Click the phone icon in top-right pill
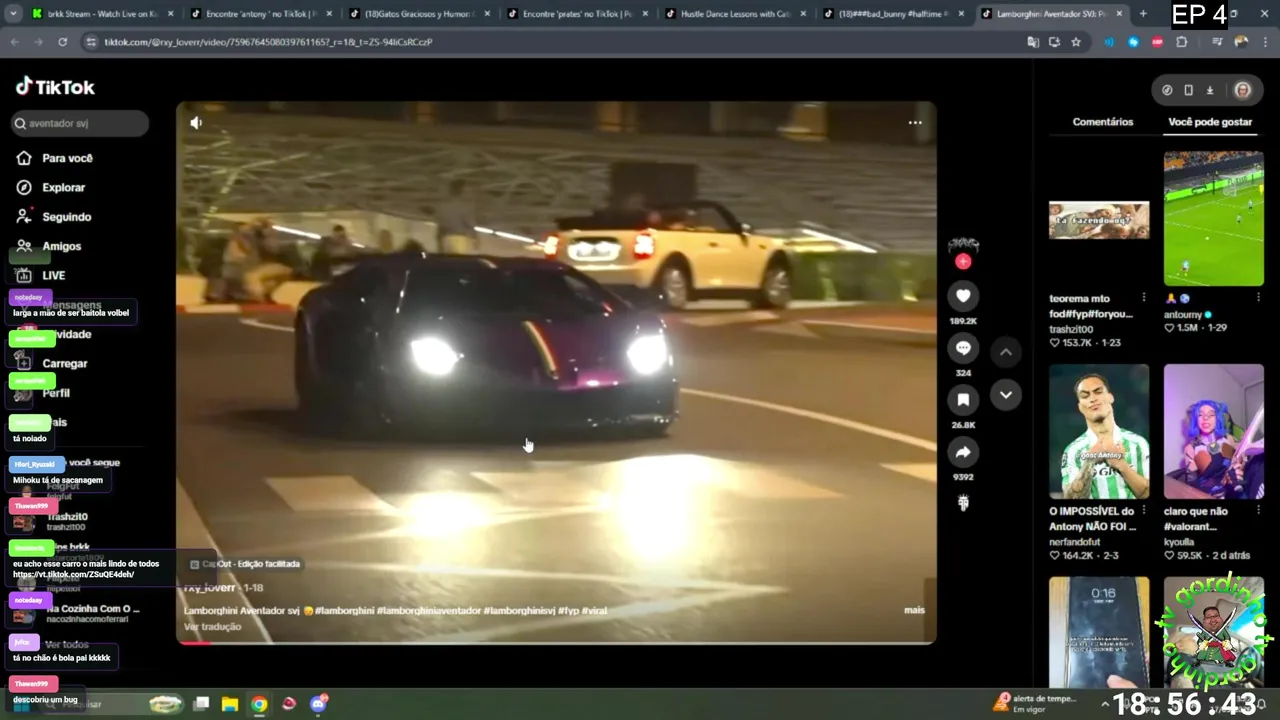This screenshot has width=1280, height=720. (1188, 90)
